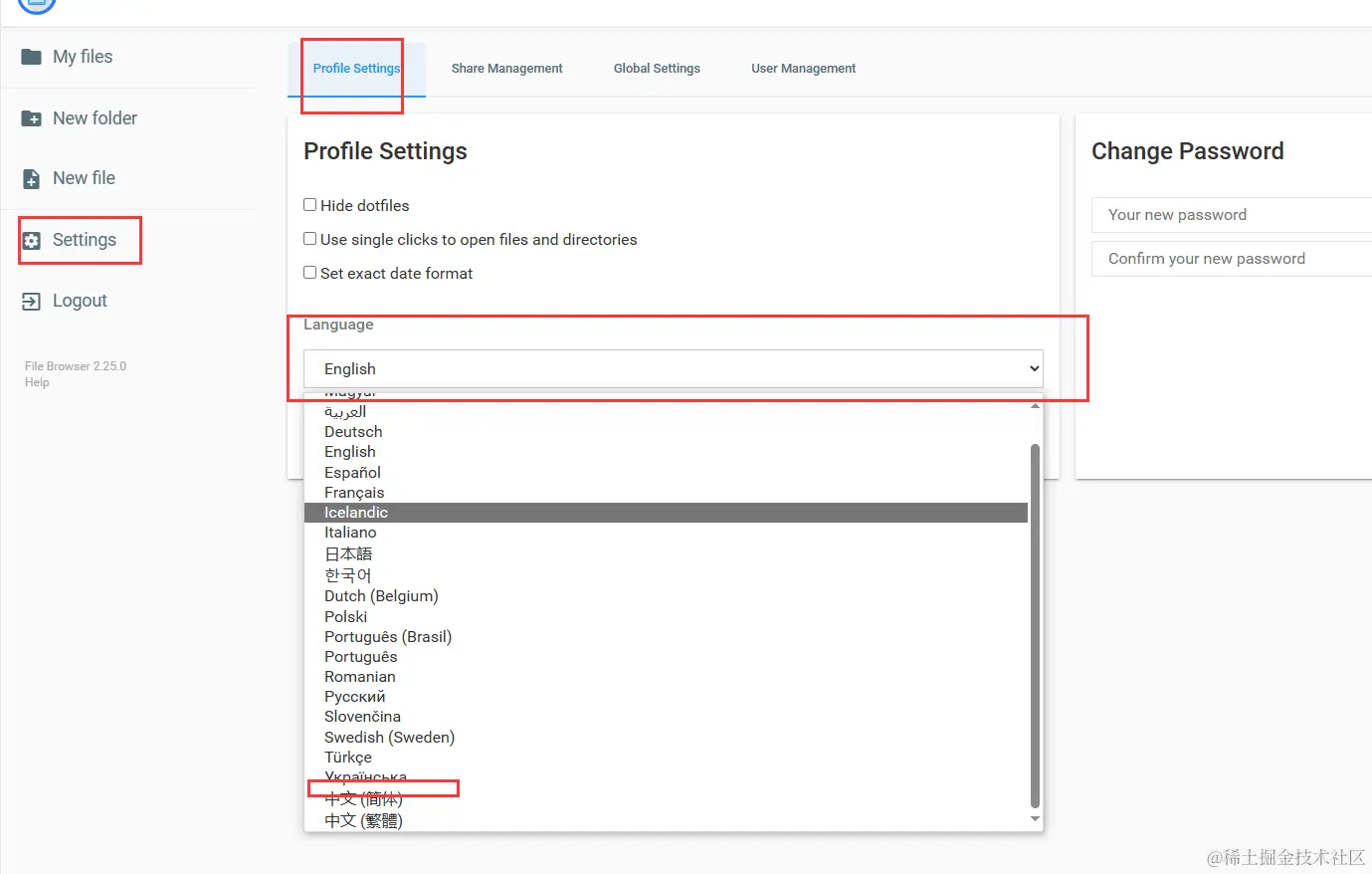The height and width of the screenshot is (874, 1372).
Task: Open the File Browser 2.25.0 version link
Action: [76, 366]
